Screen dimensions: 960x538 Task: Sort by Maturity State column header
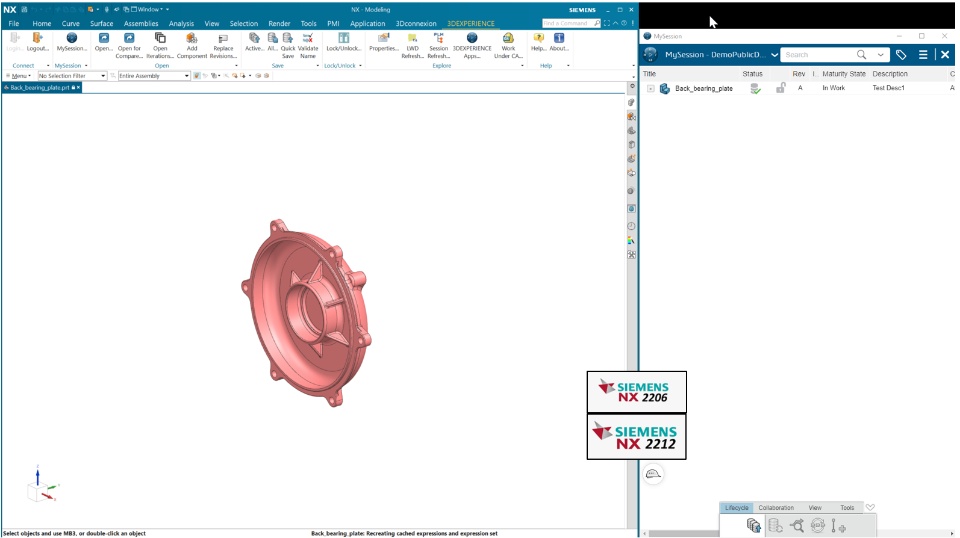(x=844, y=73)
